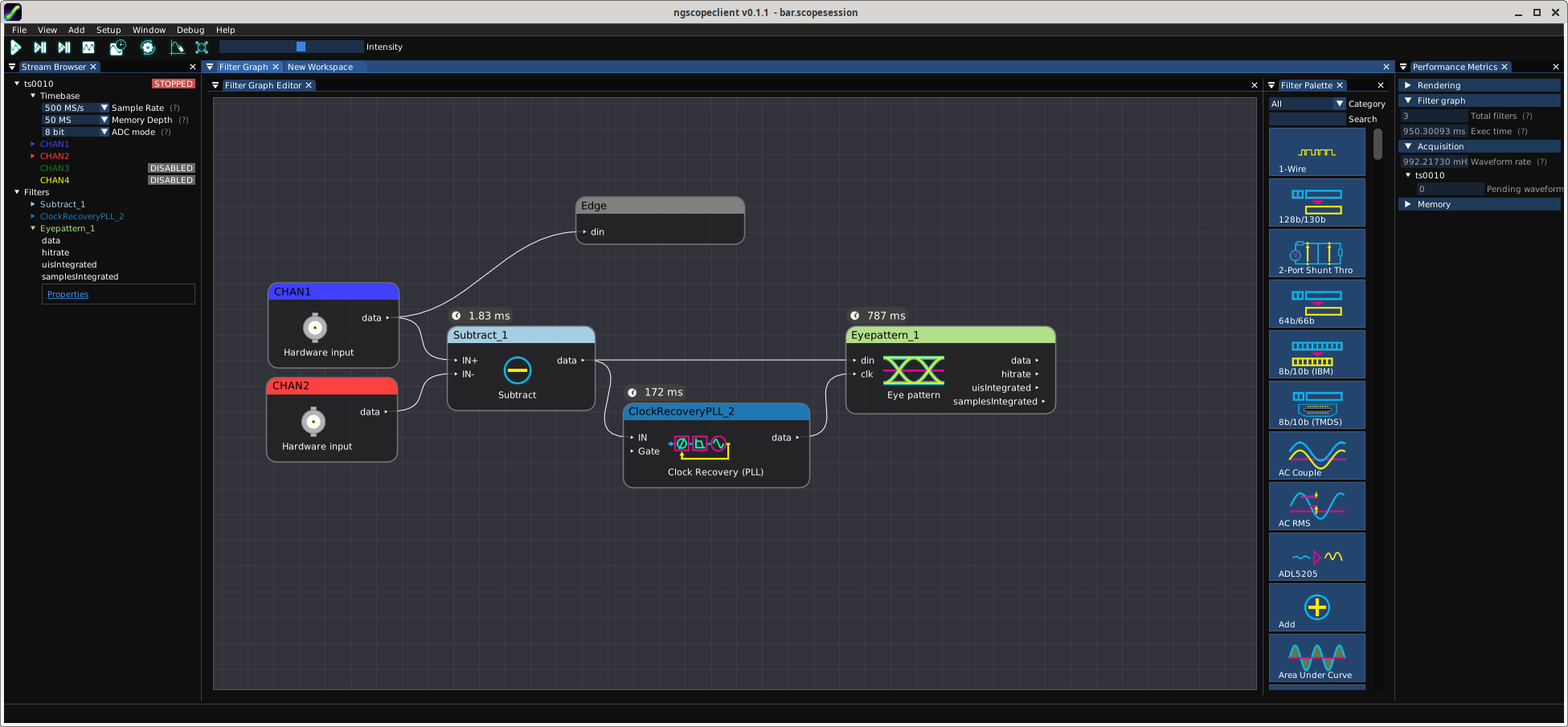Click the start trigger play icon
Screen dimensions: 1568x727
pyautogui.click(x=15, y=47)
